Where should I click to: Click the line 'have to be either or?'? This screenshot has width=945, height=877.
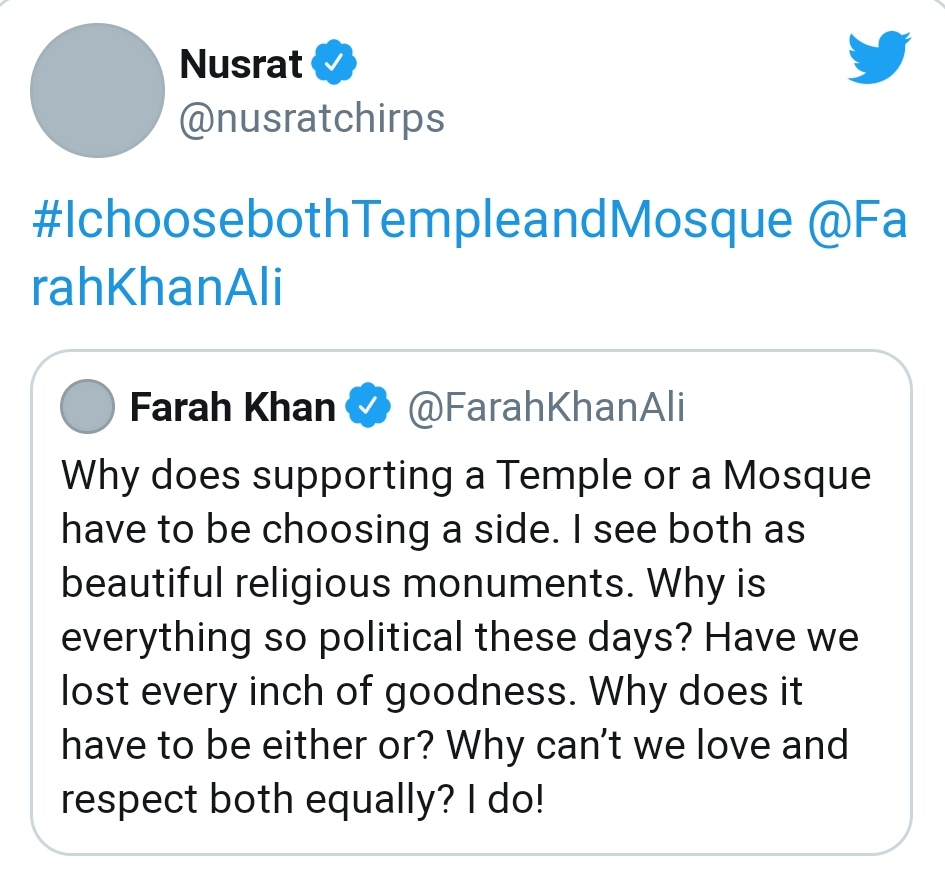[455, 746]
